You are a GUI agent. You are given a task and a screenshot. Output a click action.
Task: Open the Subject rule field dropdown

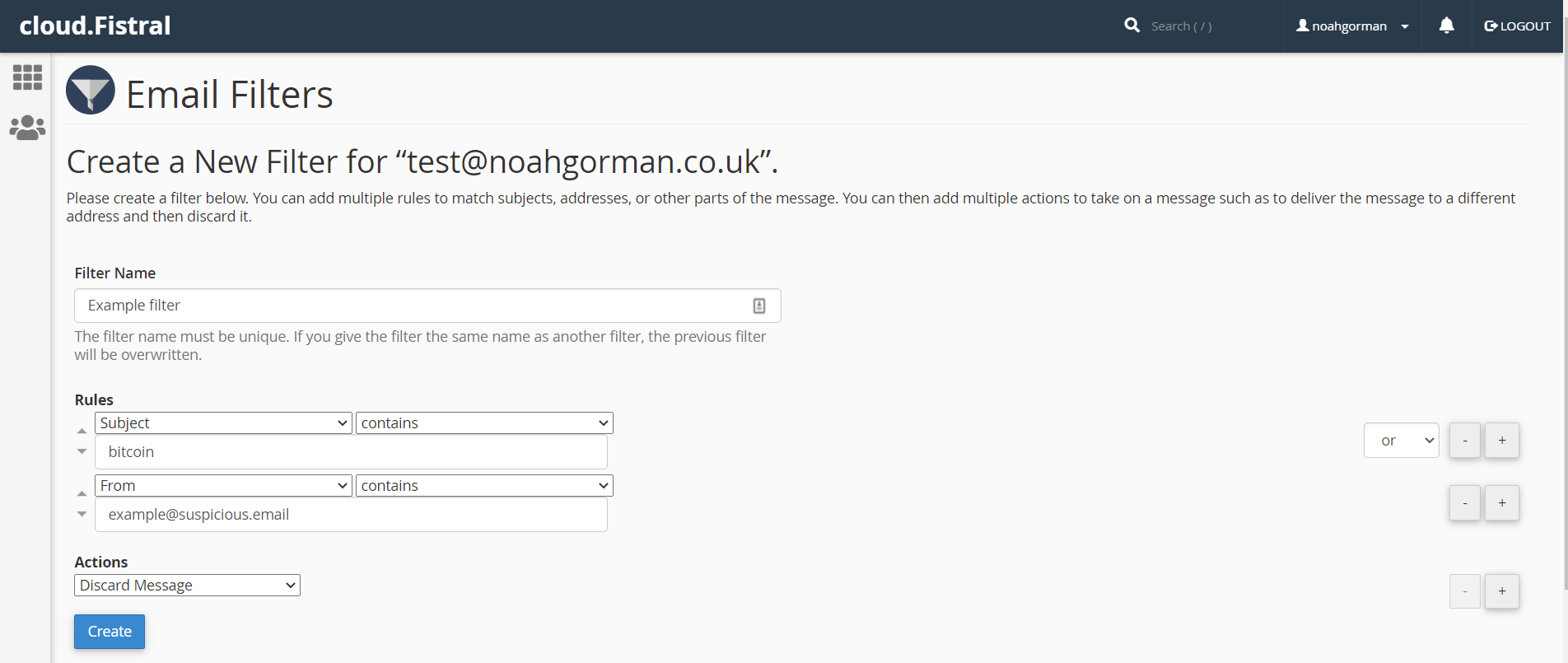pos(223,423)
